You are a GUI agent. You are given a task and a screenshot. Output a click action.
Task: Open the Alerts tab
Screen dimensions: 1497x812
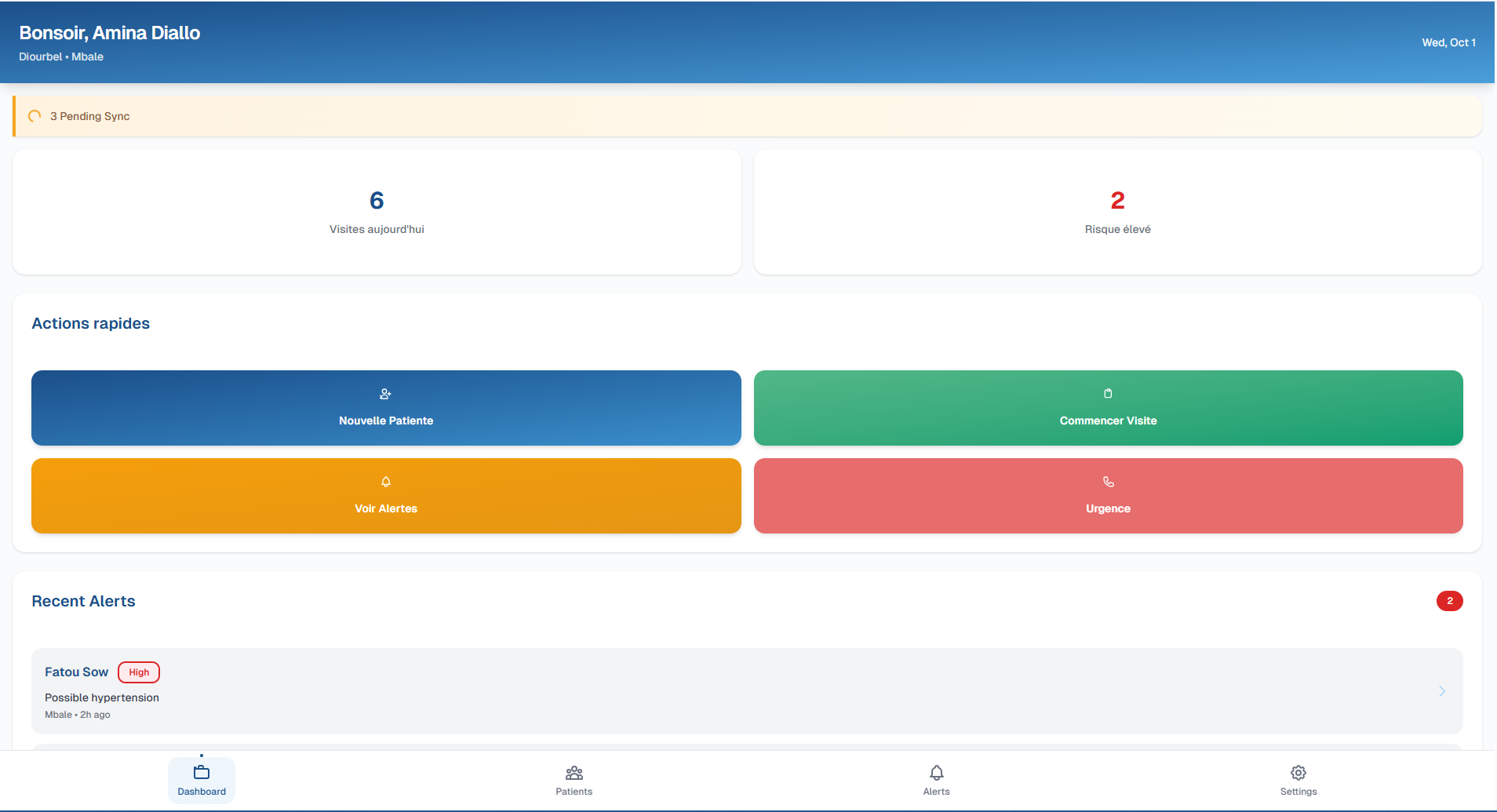click(935, 781)
